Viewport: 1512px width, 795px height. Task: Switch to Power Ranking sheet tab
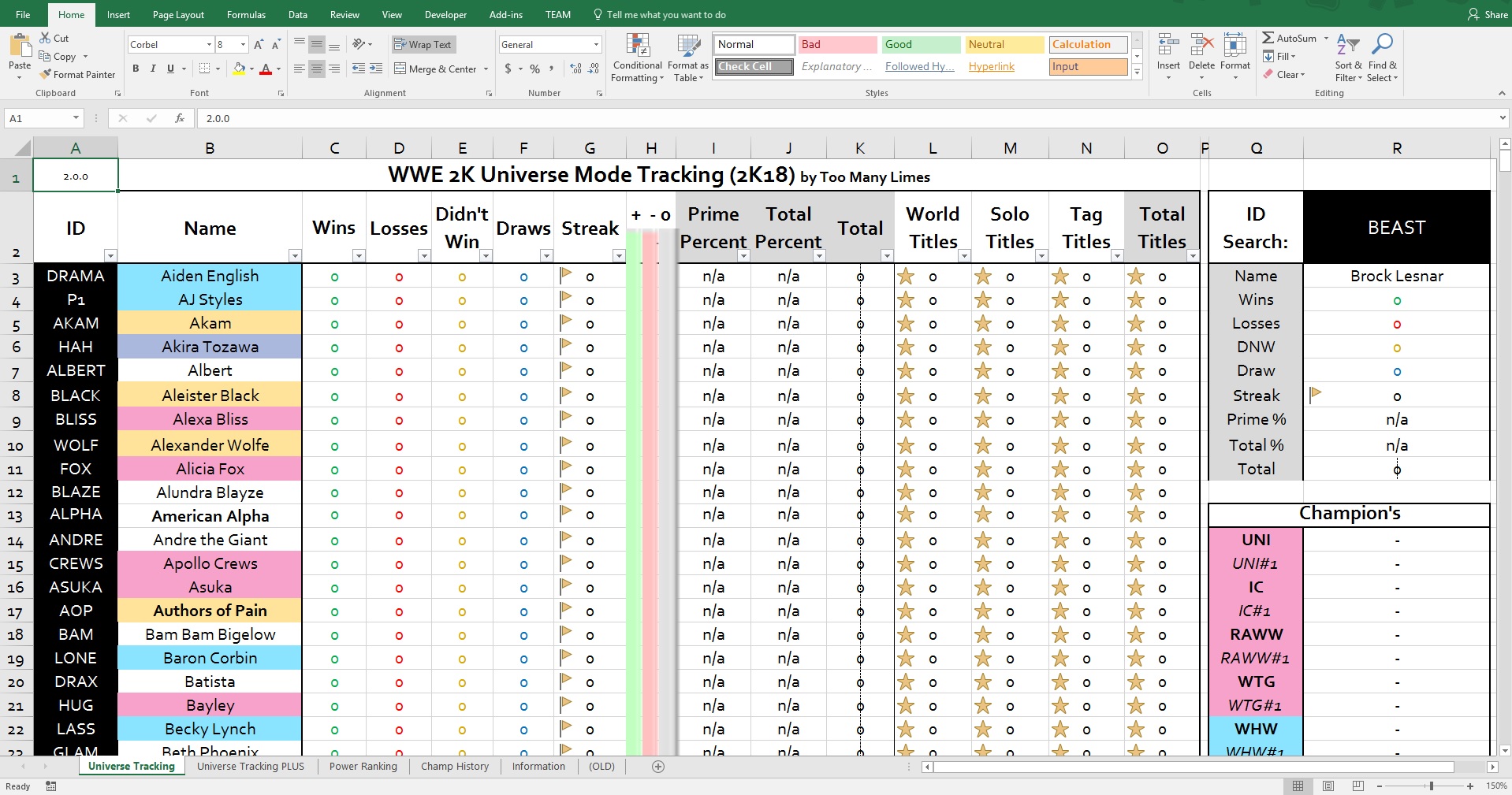[x=363, y=766]
